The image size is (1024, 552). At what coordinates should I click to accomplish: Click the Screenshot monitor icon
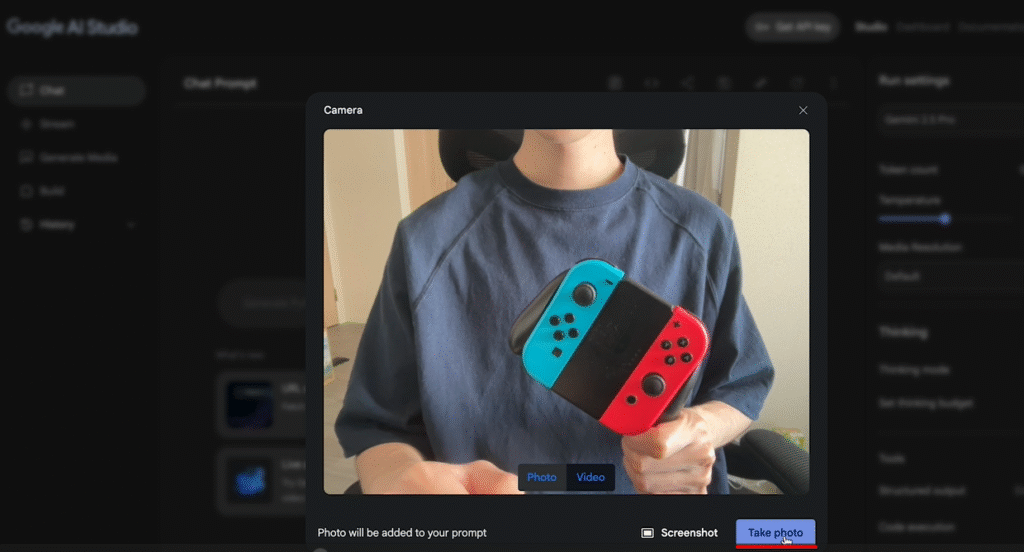[x=647, y=533]
